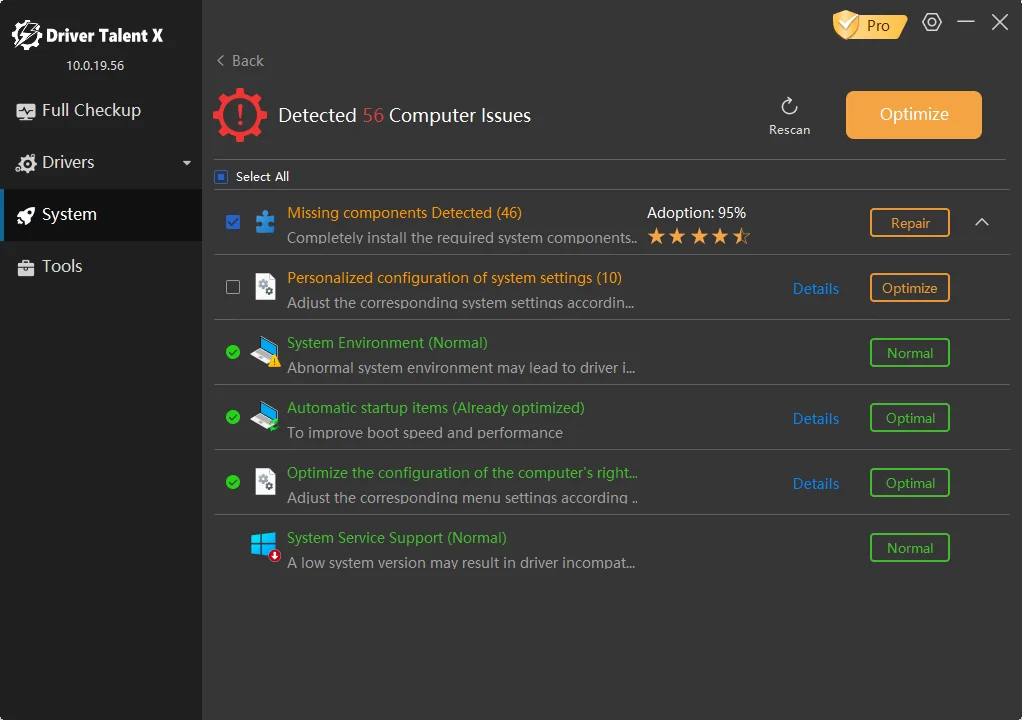1022x720 pixels.
Task: Repair missing components
Action: [909, 223]
